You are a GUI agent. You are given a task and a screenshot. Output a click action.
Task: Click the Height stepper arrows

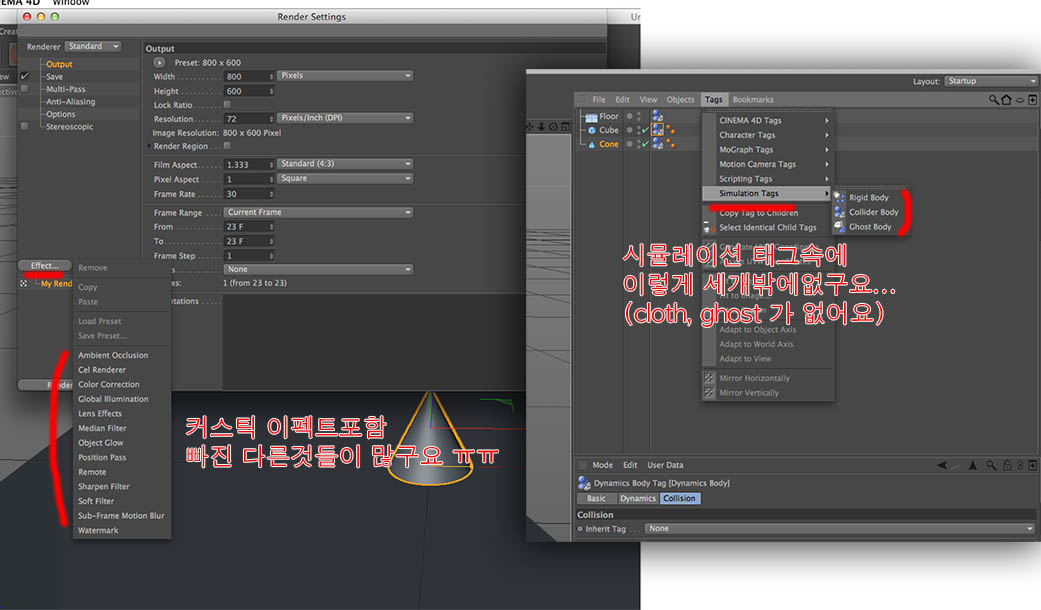pos(271,91)
